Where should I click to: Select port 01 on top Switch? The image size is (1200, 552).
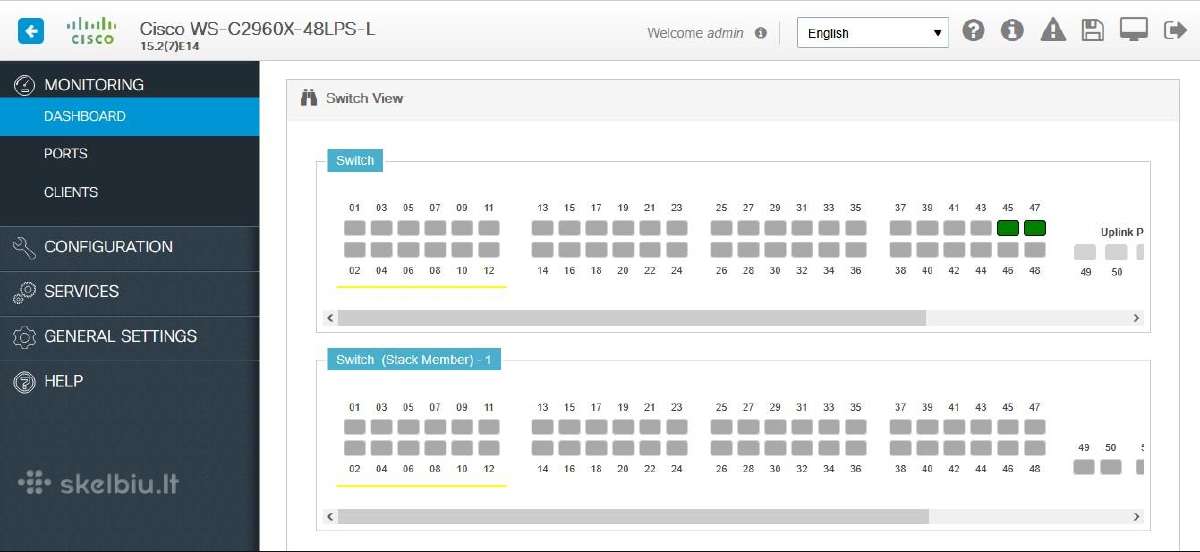(x=355, y=228)
